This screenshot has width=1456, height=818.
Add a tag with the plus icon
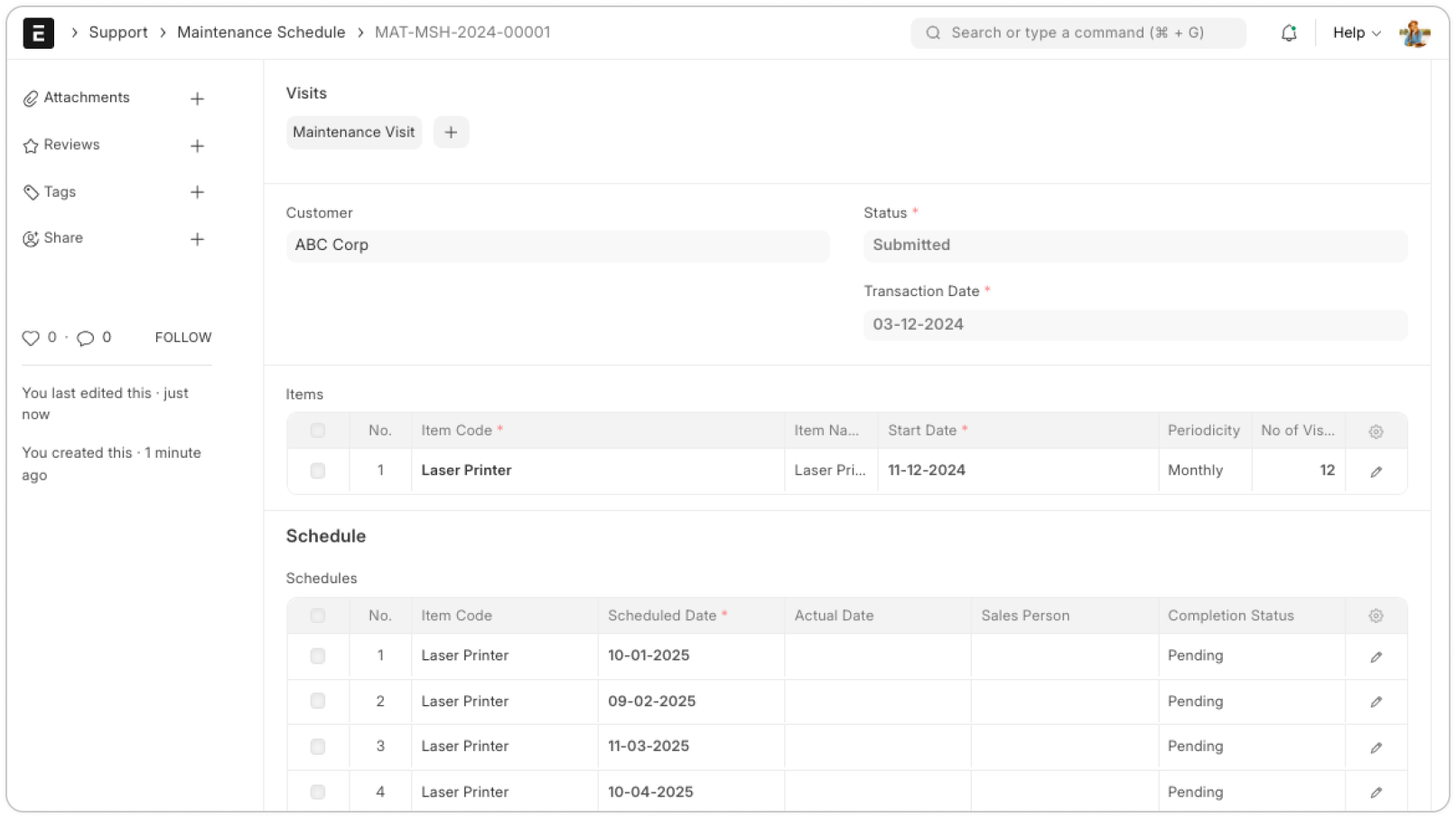pos(197,192)
